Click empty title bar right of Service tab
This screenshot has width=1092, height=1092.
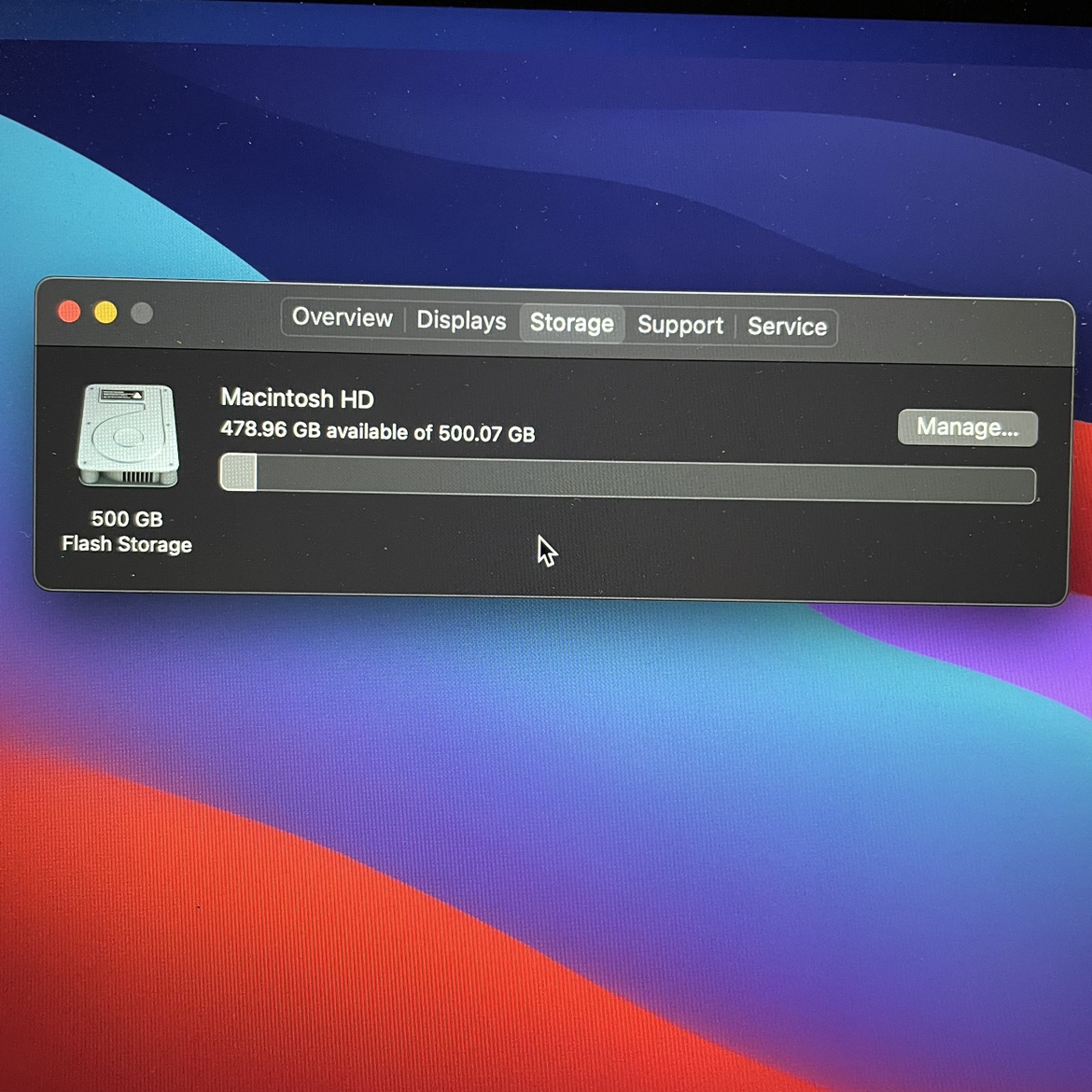tap(952, 330)
